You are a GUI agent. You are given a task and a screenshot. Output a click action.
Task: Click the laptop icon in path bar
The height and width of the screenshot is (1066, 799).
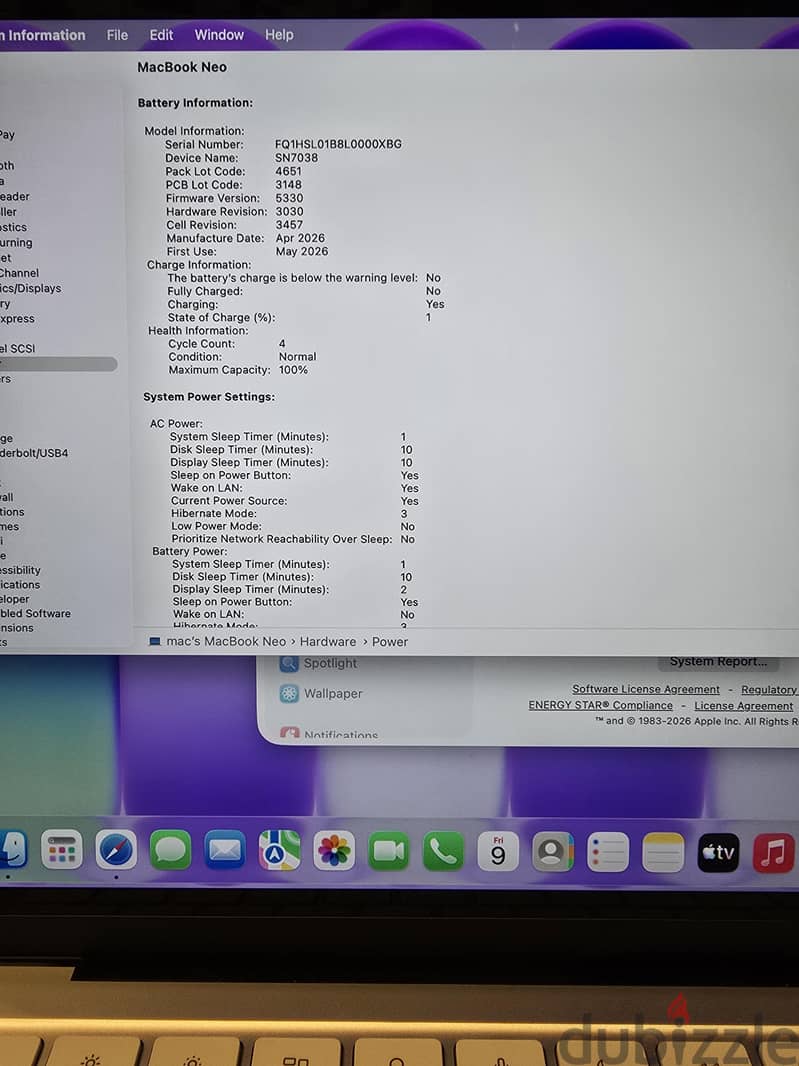click(154, 641)
